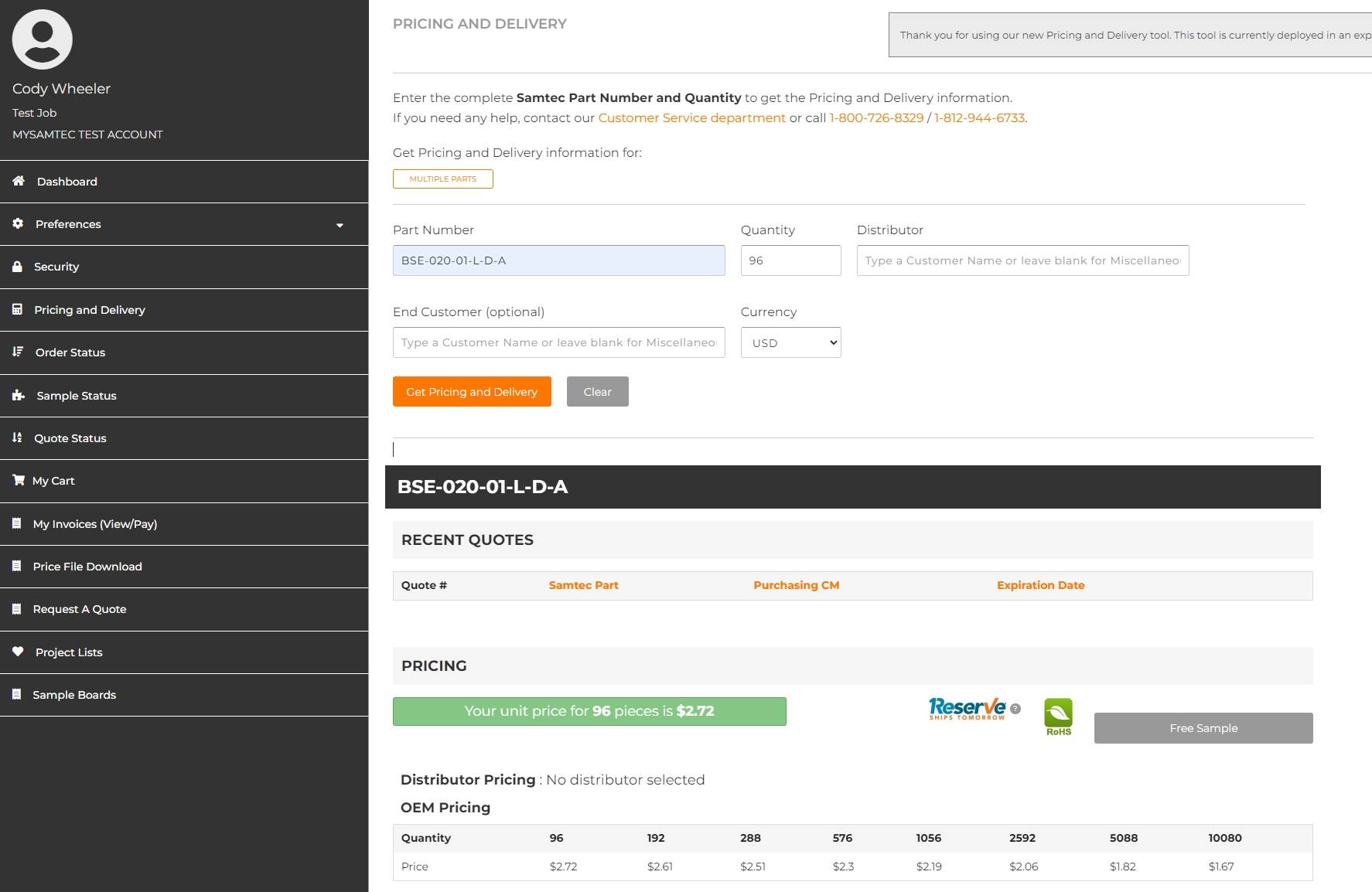Open the Currency USD dropdown
The image size is (1372, 892).
(x=790, y=342)
